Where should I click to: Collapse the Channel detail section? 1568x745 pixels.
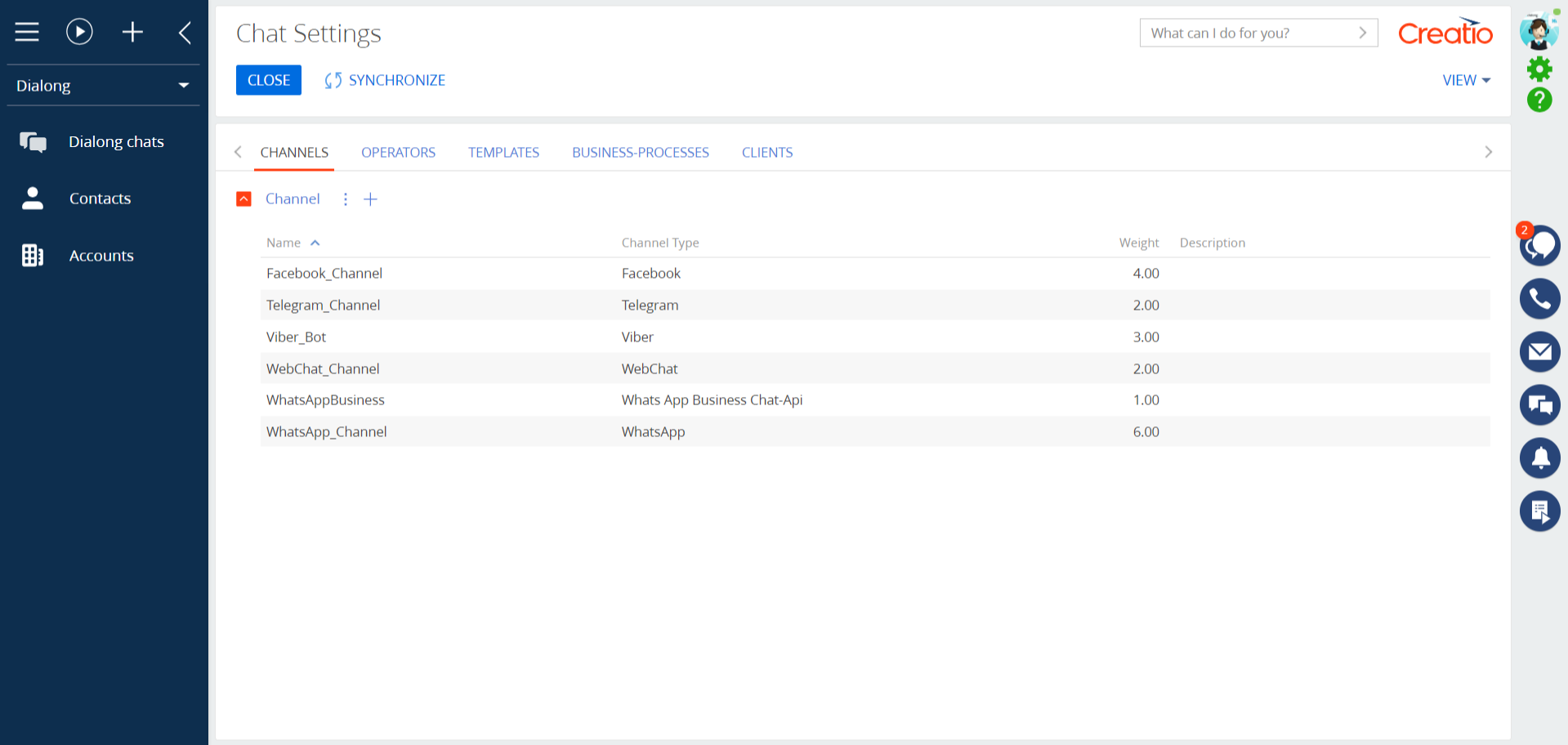[243, 199]
